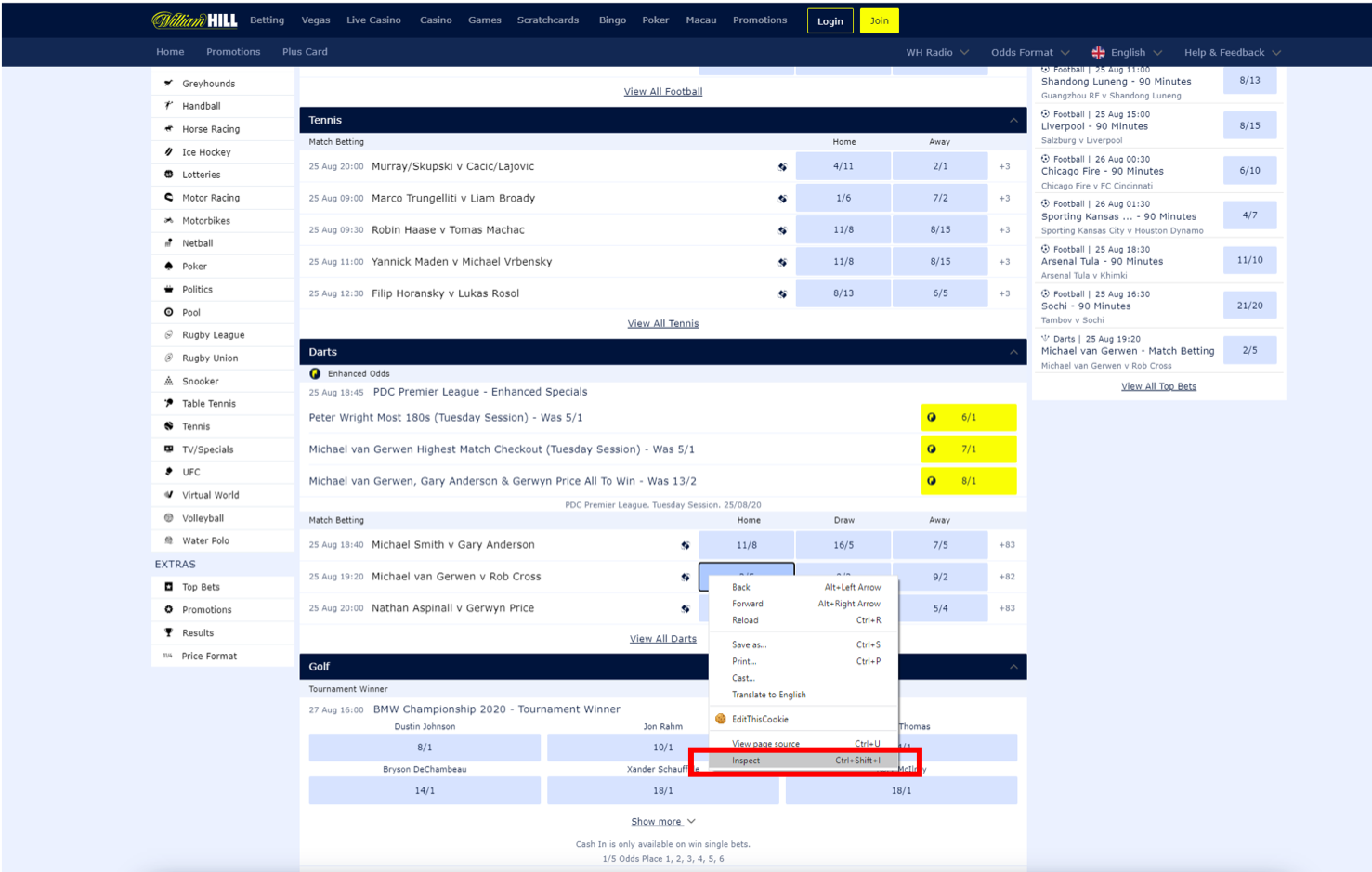This screenshot has height=872, width=1372.
Task: Select the Handball icon in sidebar
Action: pyautogui.click(x=168, y=106)
